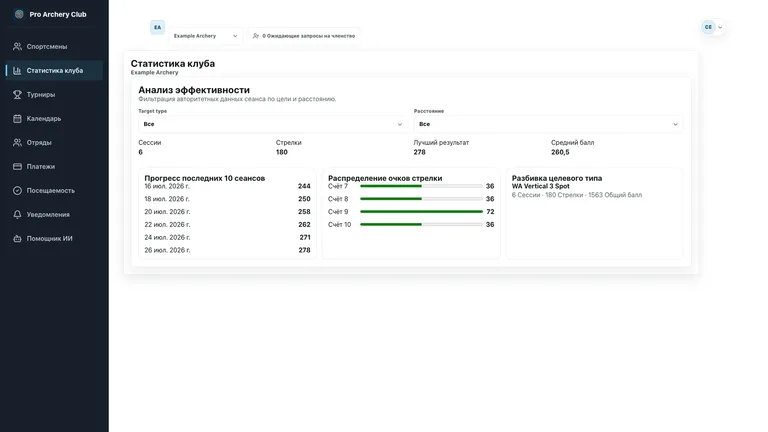Click the Анализ эффективности heading

click(x=194, y=90)
